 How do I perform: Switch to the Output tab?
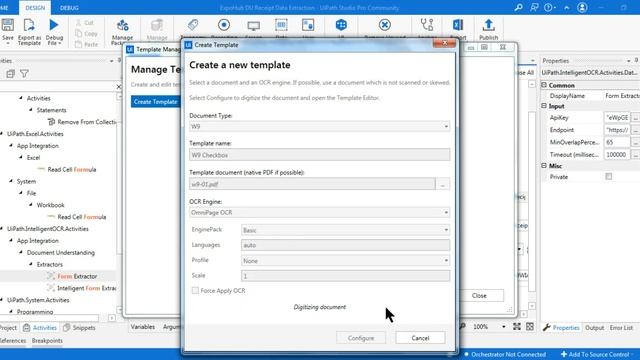point(594,328)
